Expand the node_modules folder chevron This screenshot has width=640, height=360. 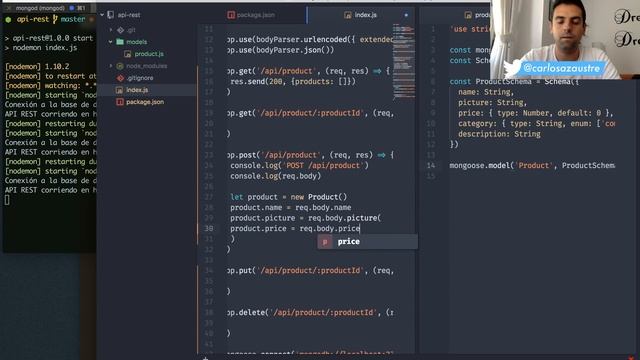coord(111,66)
